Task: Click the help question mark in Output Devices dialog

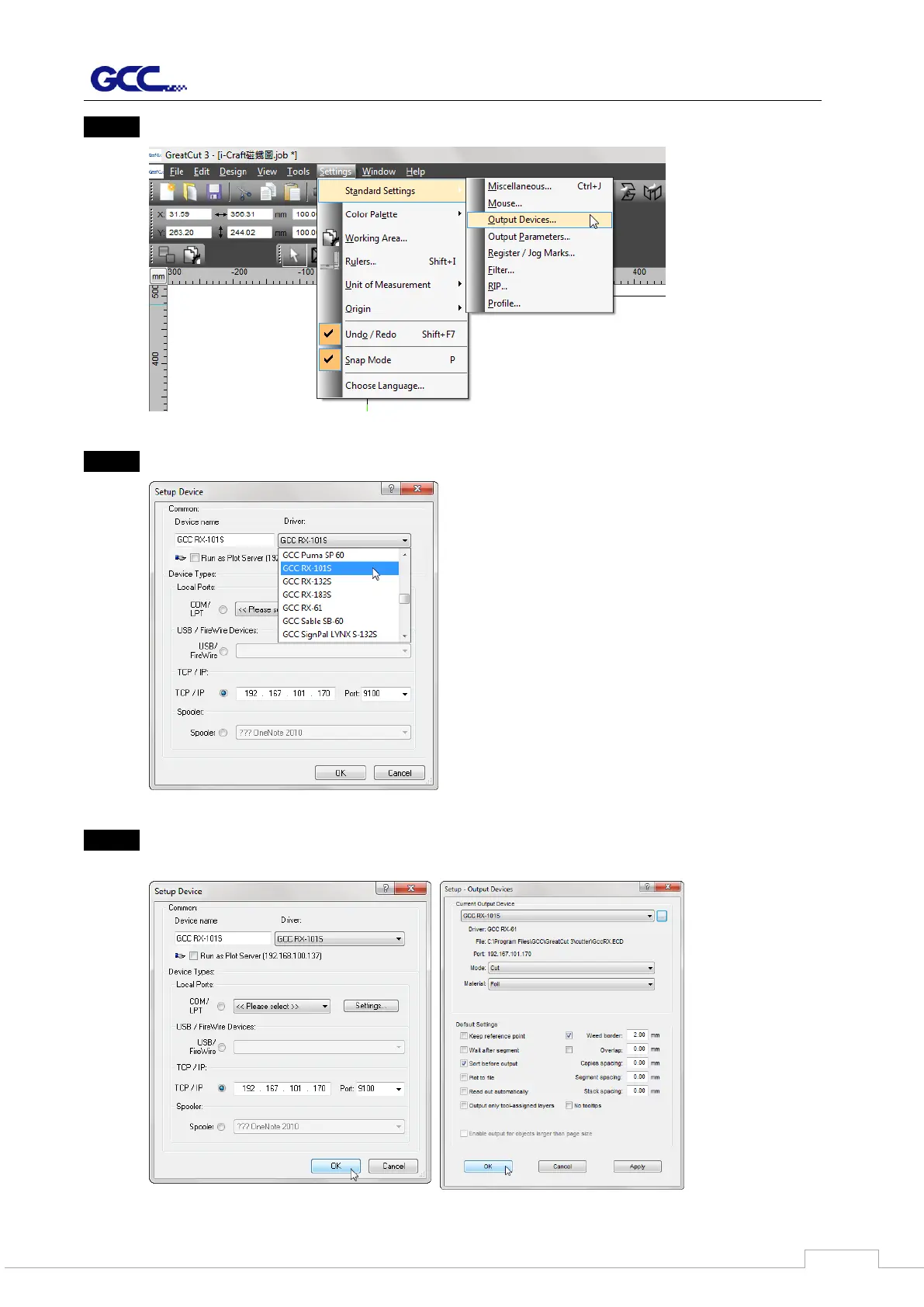Action: pyautogui.click(x=647, y=887)
